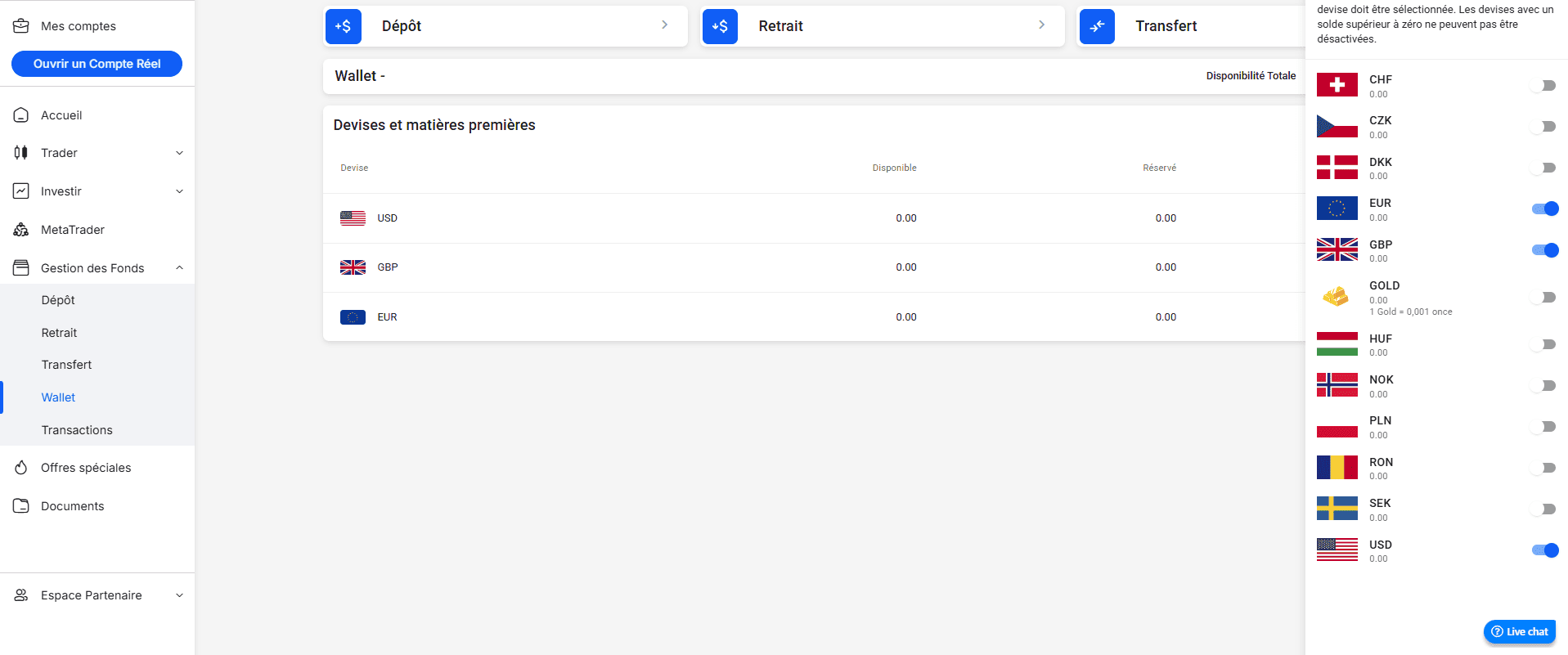Image resolution: width=1568 pixels, height=655 pixels.
Task: Turn on the PLN currency switch
Action: (x=1544, y=427)
